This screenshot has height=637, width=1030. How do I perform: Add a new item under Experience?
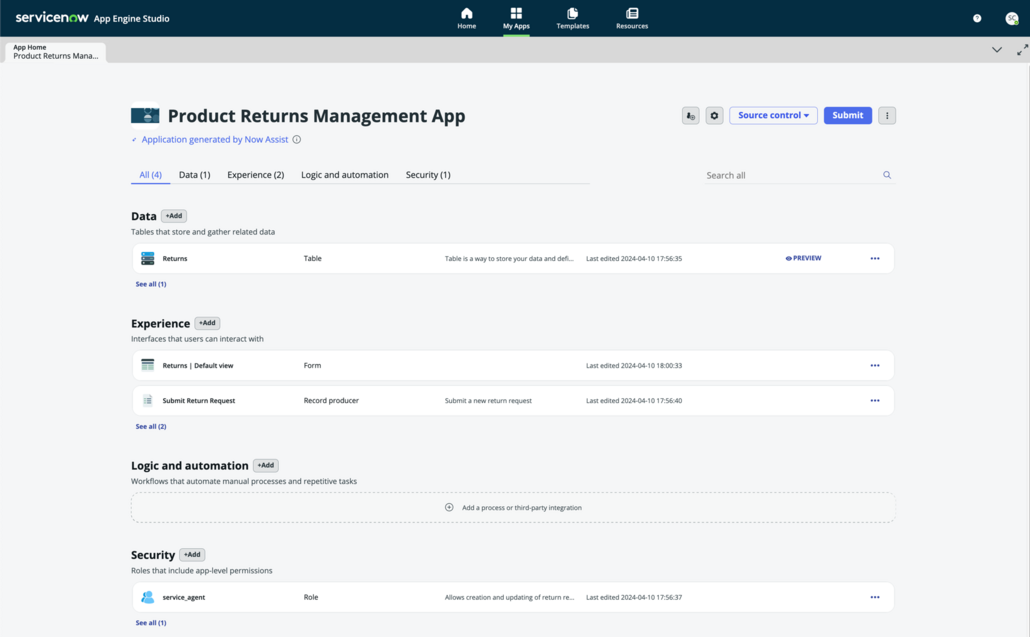[x=208, y=323]
